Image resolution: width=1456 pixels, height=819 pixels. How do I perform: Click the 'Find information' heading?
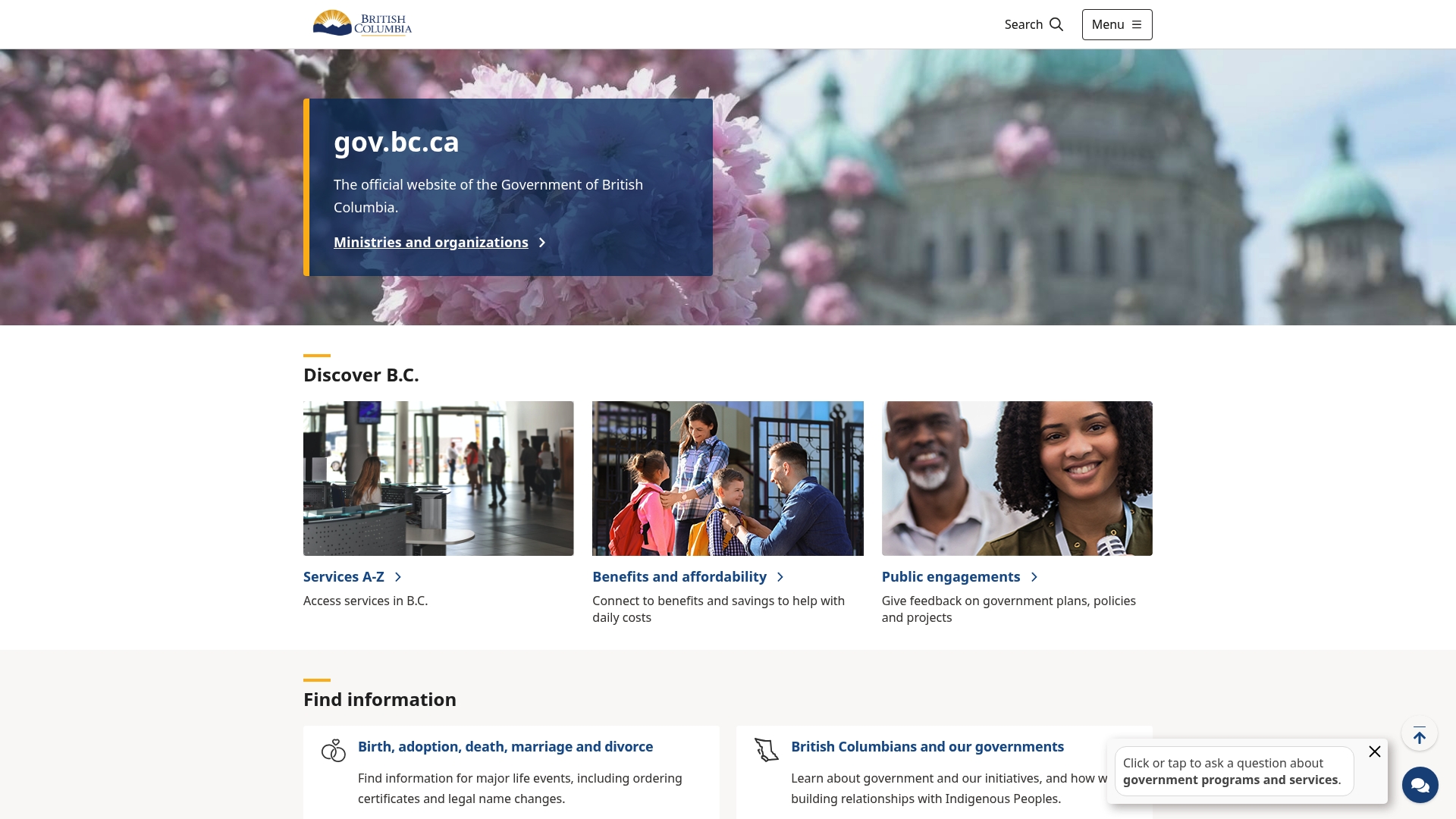click(380, 700)
